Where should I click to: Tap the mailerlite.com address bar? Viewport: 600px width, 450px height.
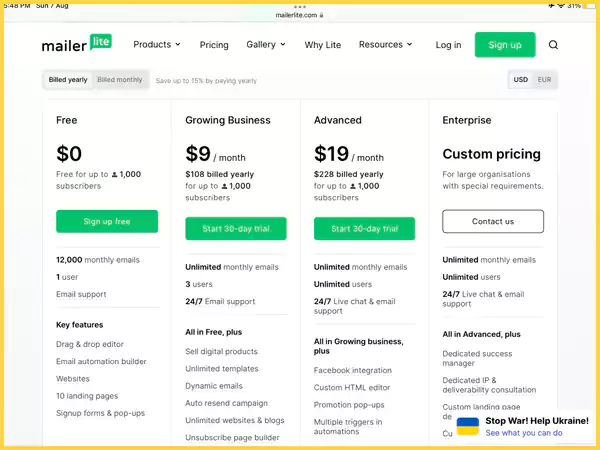pyautogui.click(x=300, y=15)
